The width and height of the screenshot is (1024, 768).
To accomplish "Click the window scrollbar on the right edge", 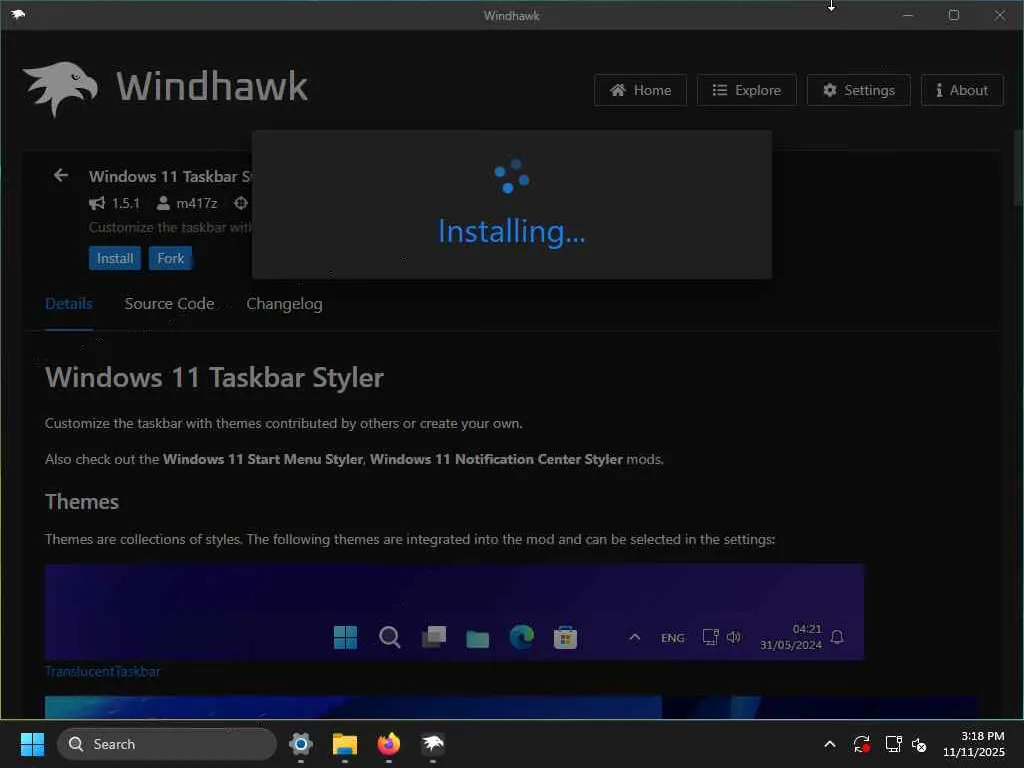I will tap(1017, 168).
